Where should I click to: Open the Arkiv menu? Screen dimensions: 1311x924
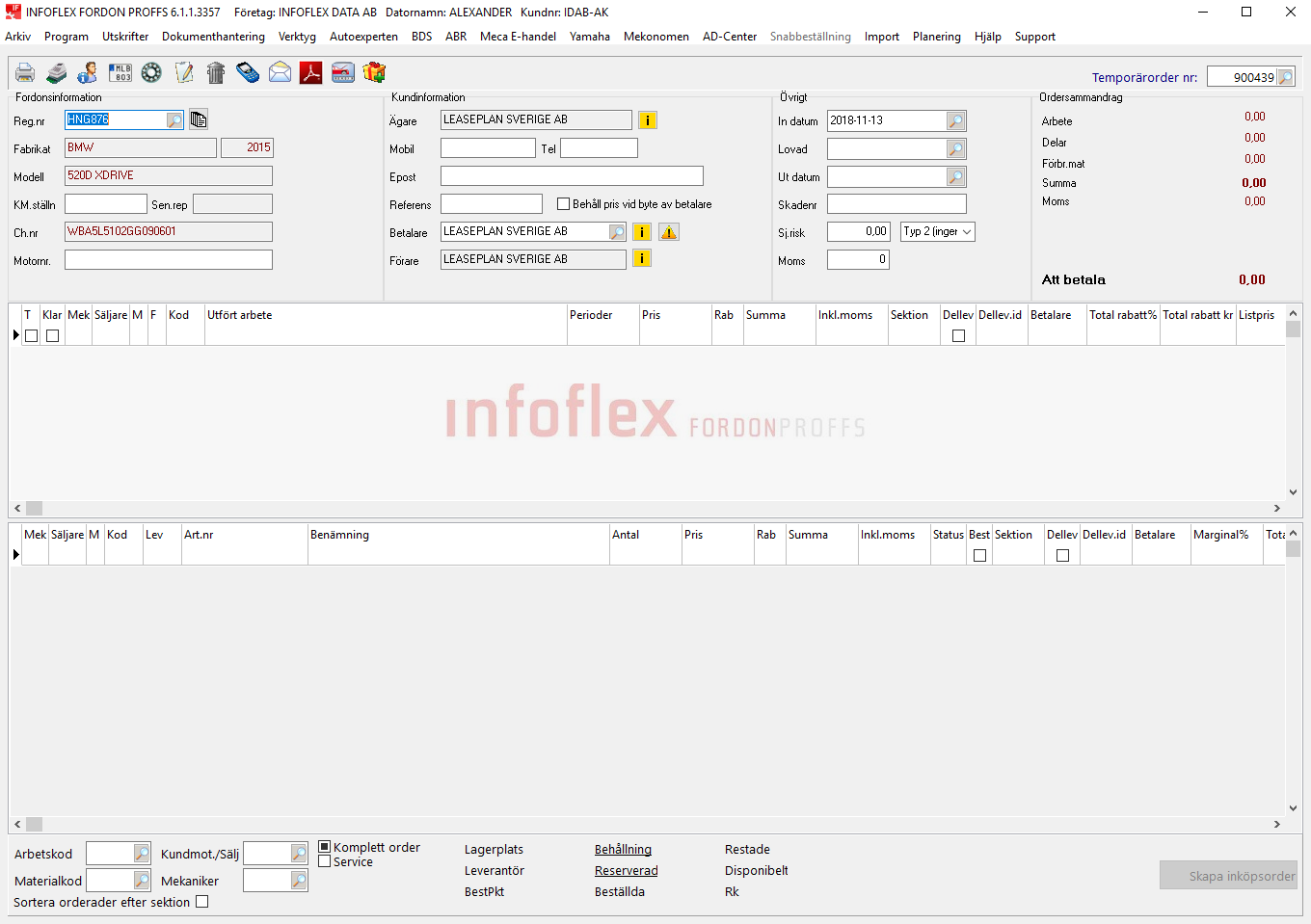[x=18, y=37]
